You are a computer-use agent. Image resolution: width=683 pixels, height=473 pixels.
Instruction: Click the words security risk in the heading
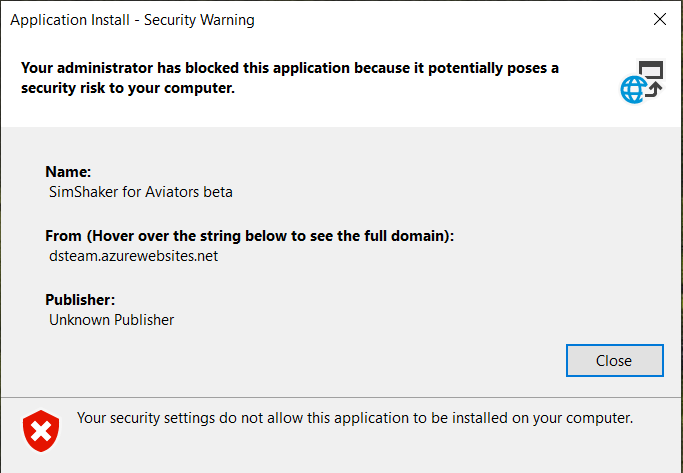(x=63, y=88)
